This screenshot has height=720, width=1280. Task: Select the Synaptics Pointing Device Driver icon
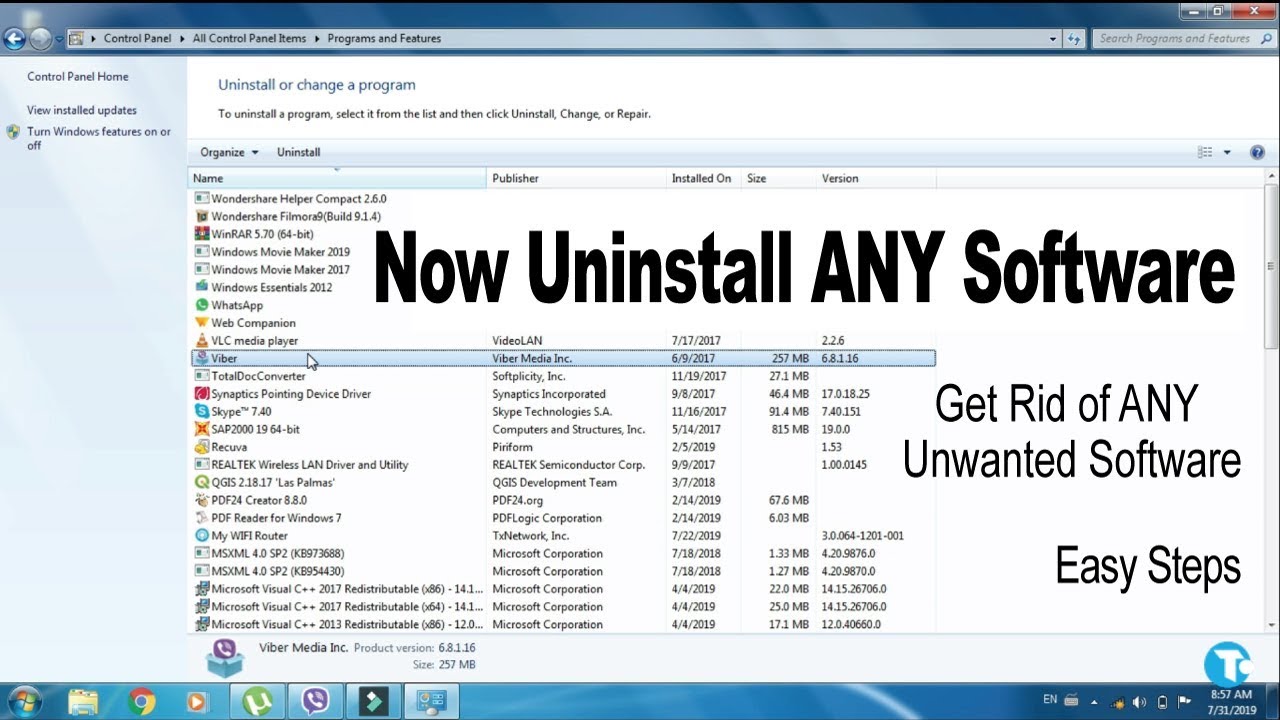tap(202, 394)
